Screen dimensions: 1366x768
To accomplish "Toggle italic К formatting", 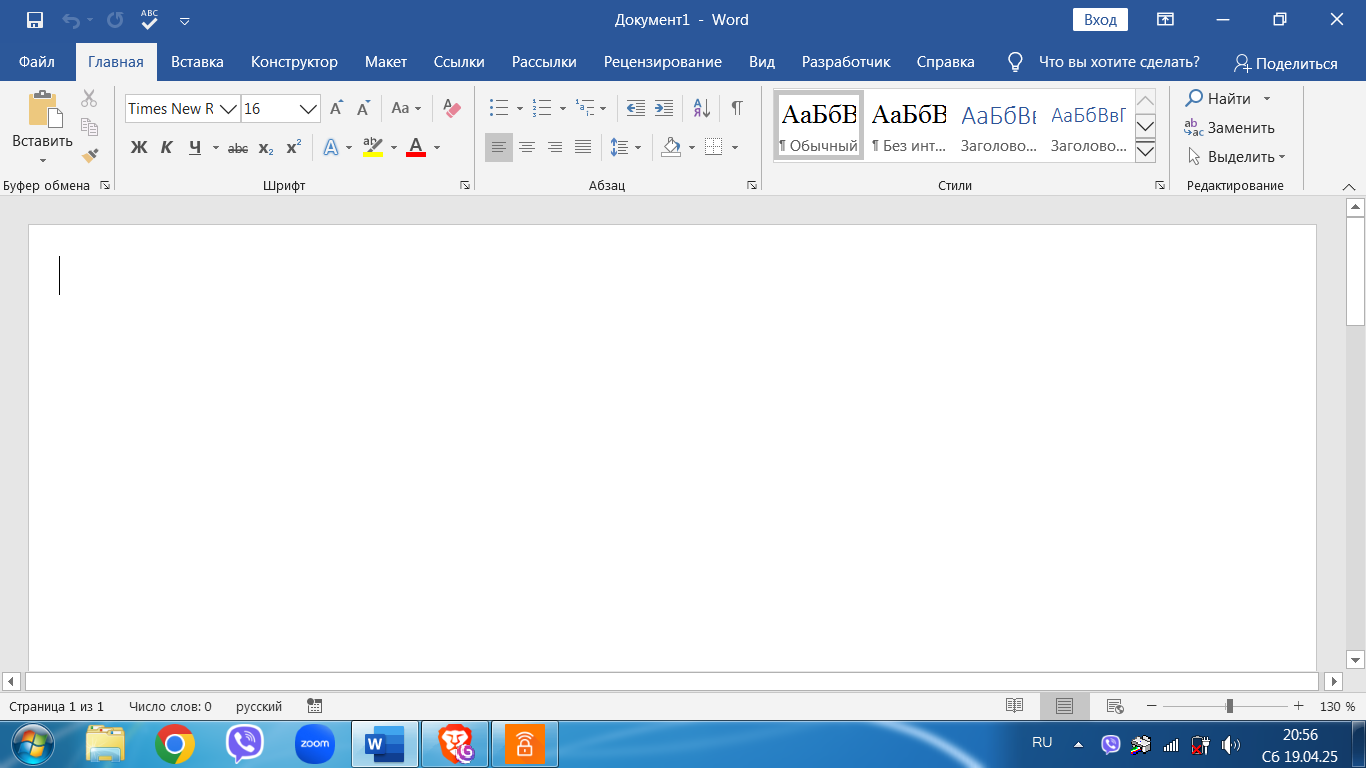I will click(x=167, y=147).
